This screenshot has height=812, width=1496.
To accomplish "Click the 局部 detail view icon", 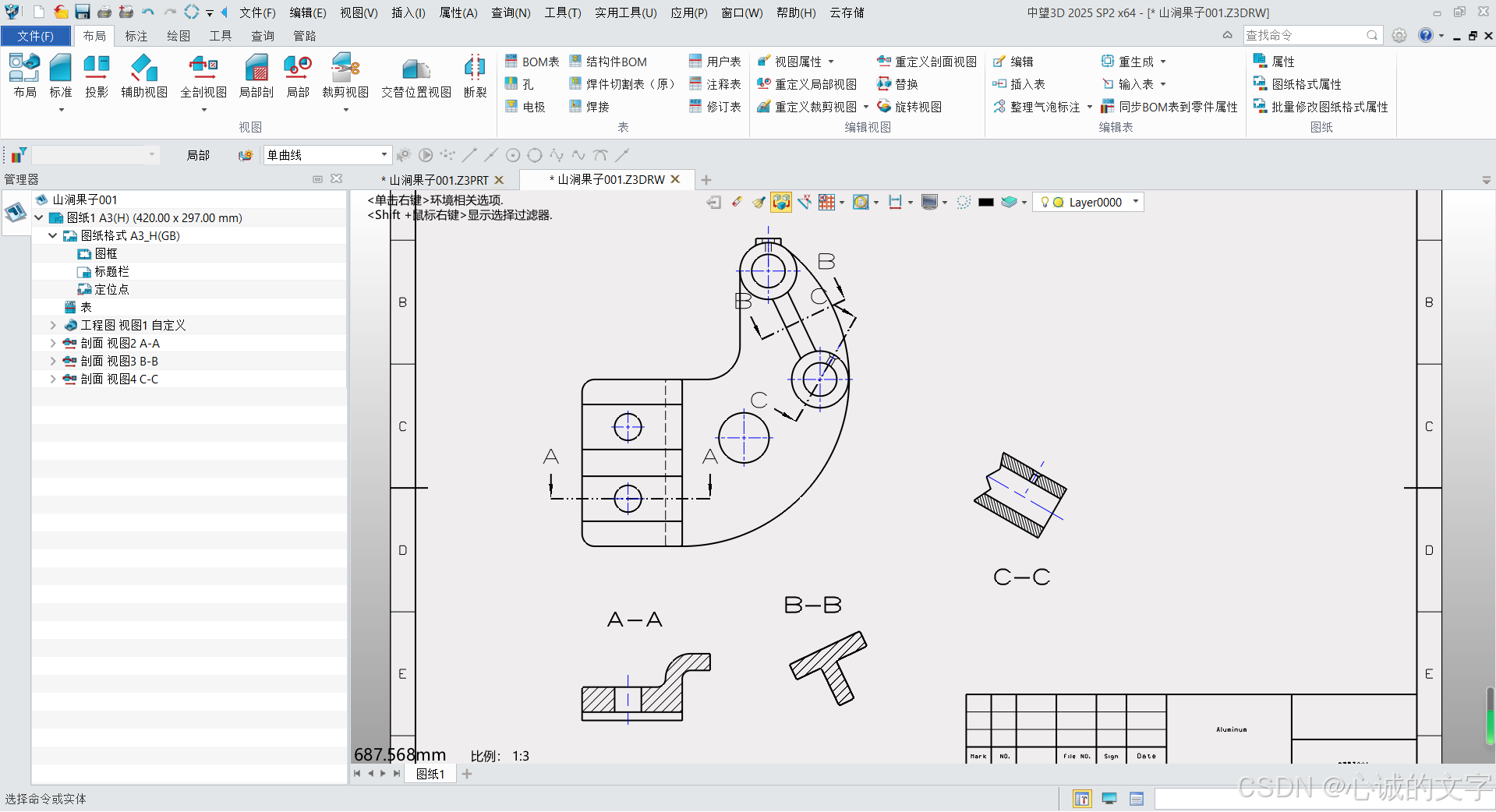I will click(298, 76).
